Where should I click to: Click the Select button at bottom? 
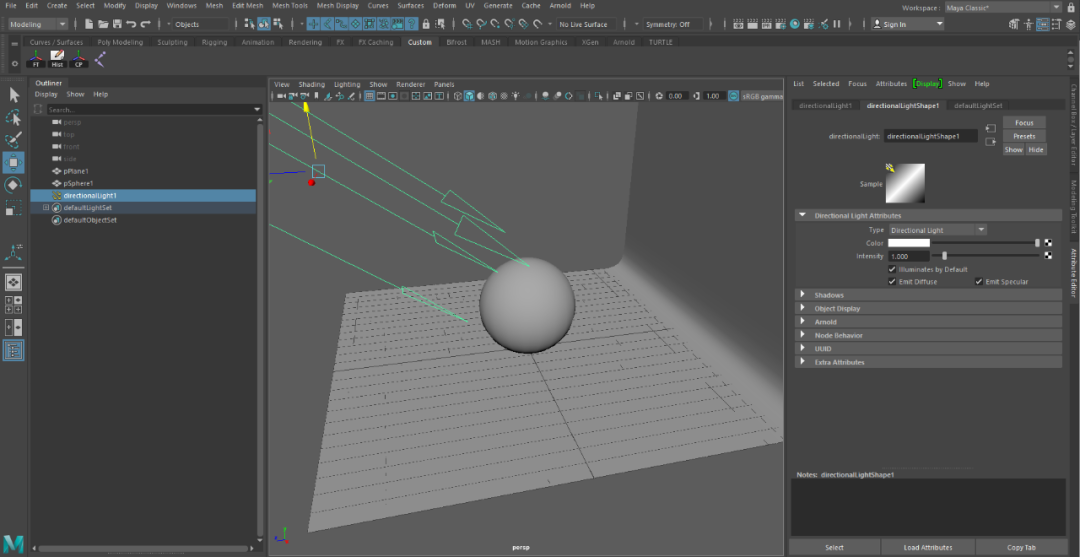point(834,547)
